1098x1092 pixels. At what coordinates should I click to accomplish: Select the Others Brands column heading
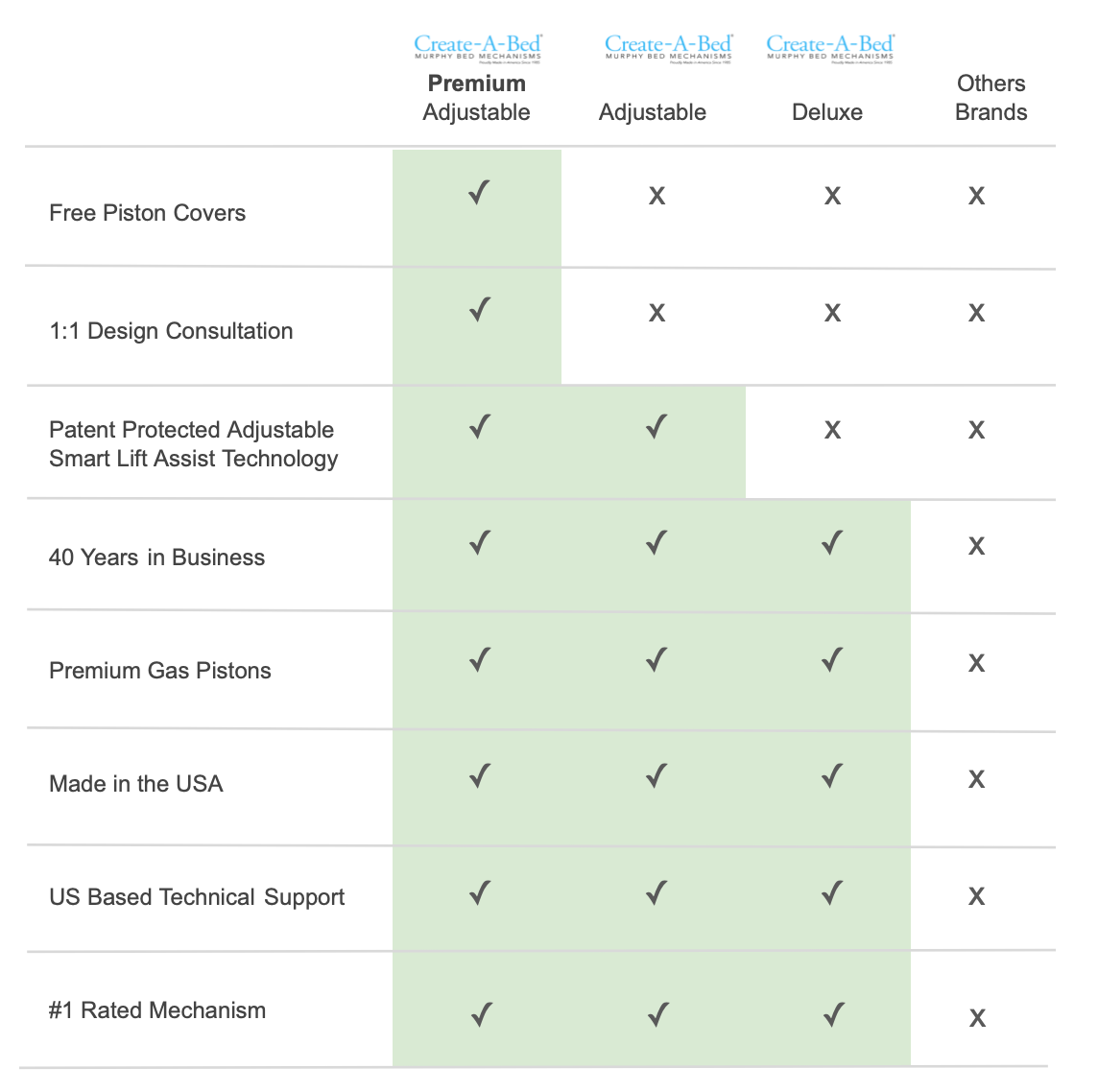point(991,98)
